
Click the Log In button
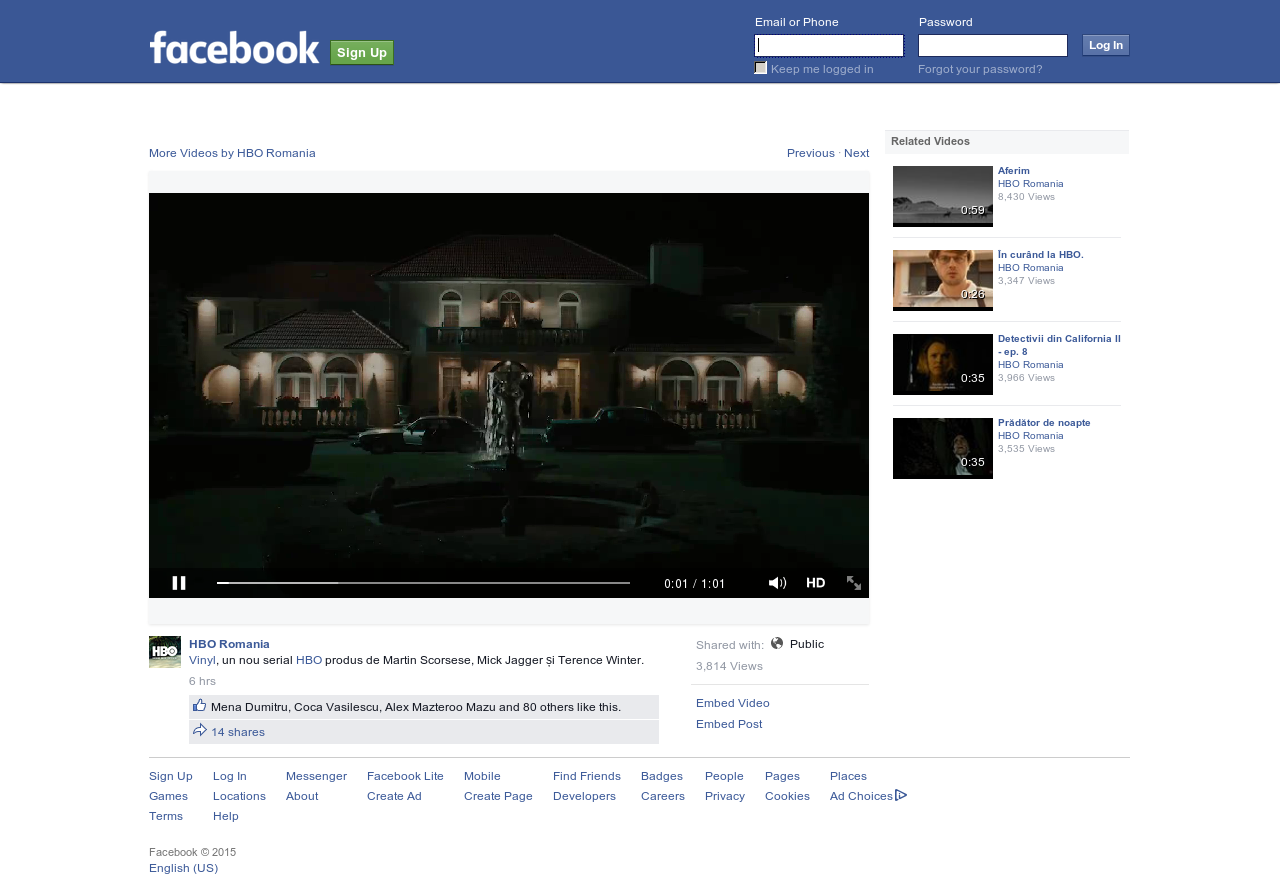(1106, 45)
